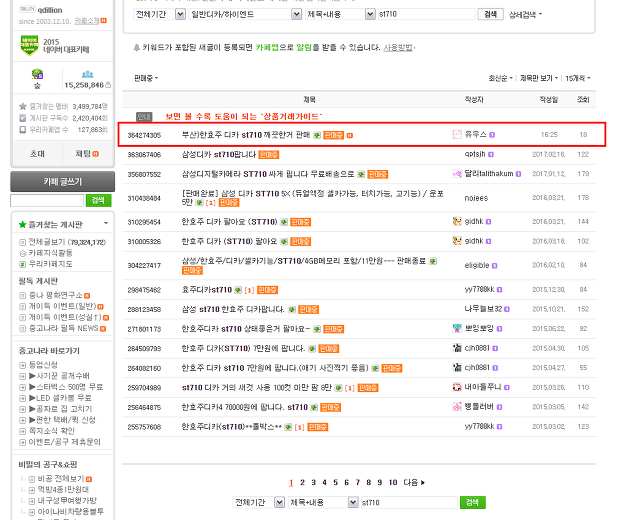Viewport: 640px width, 520px height.
Task: Open 중고나라 필독 NEWS board
Action: 63,328
